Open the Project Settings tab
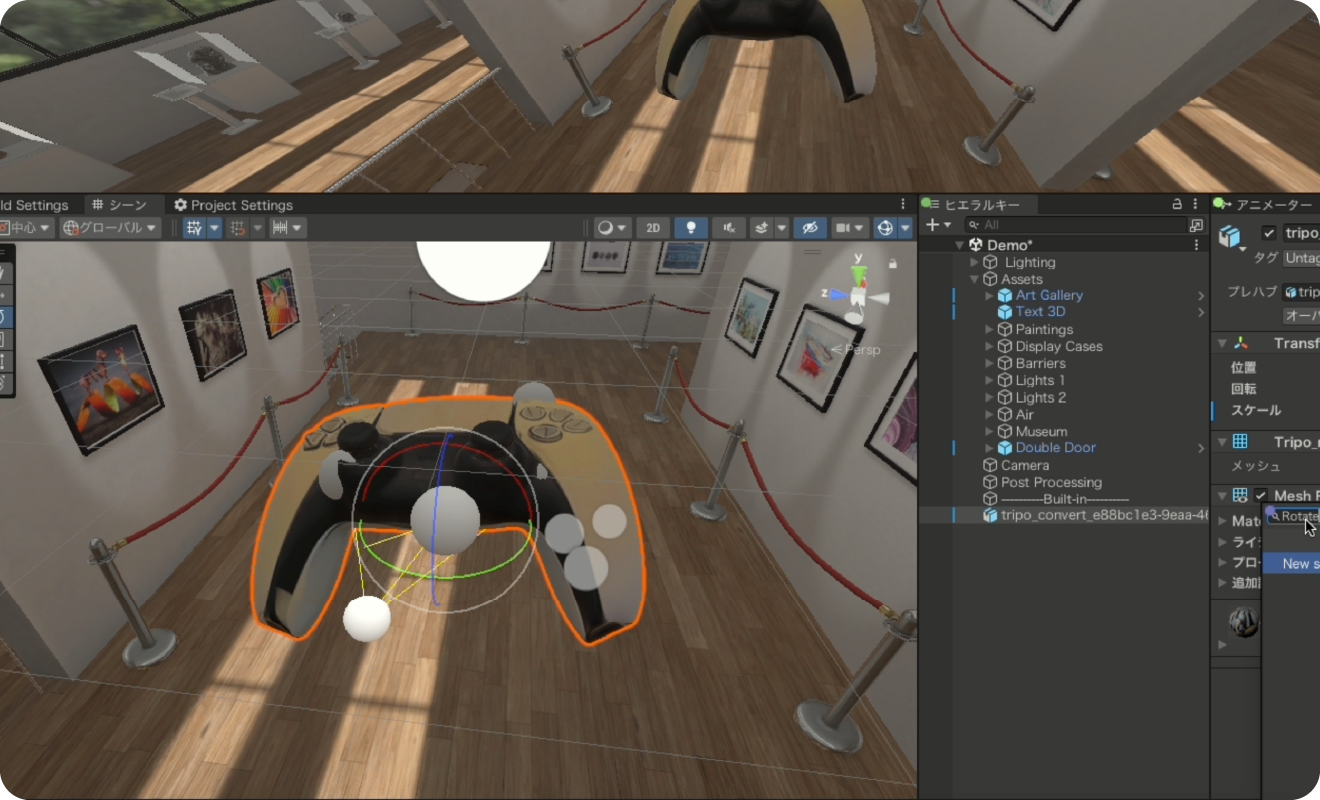1320x800 pixels. coord(233,205)
